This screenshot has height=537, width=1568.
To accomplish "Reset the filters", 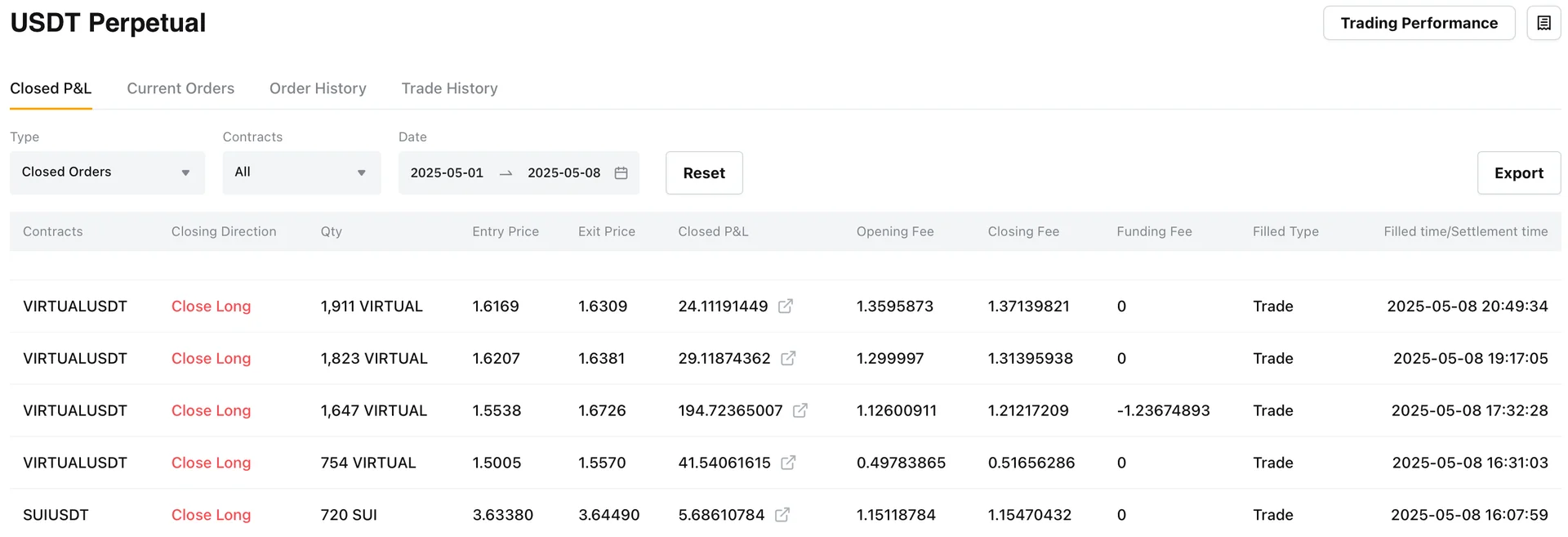I will coord(704,172).
